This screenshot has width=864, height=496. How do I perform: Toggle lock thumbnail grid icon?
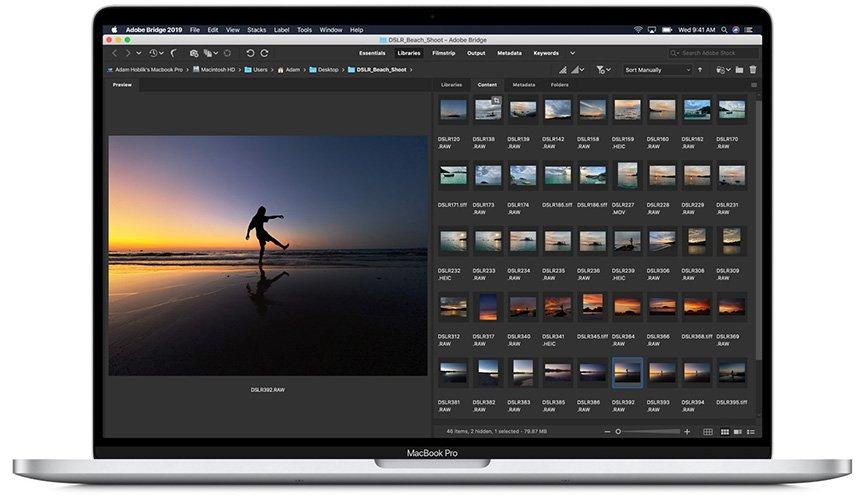[708, 432]
